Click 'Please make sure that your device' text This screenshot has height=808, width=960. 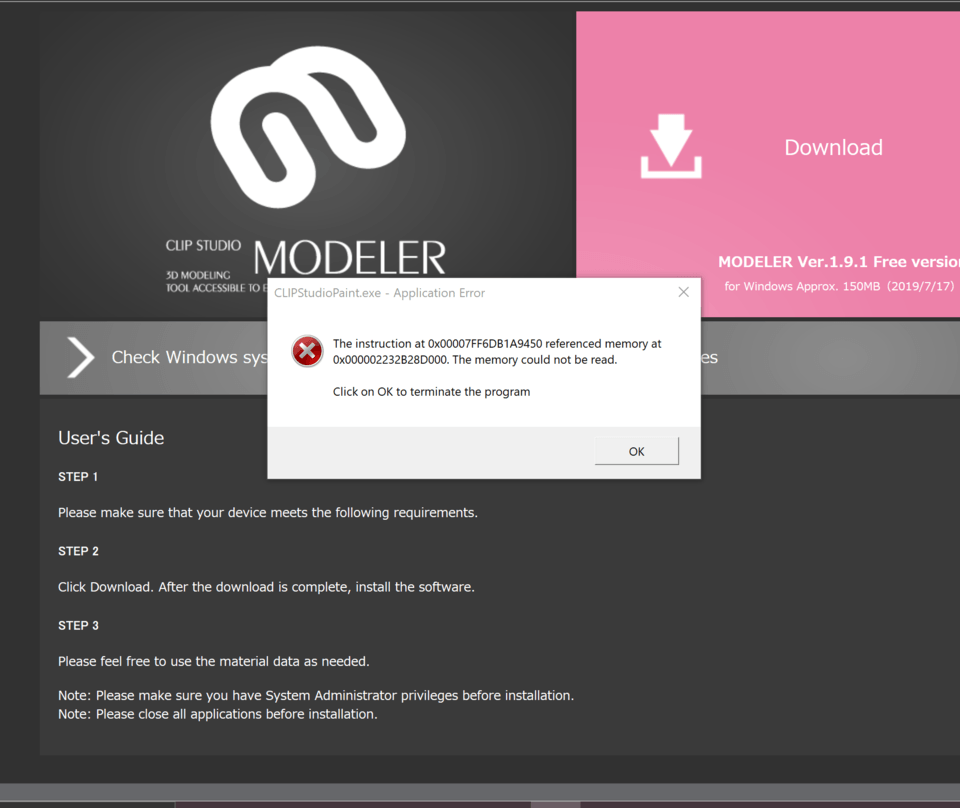[x=268, y=513]
